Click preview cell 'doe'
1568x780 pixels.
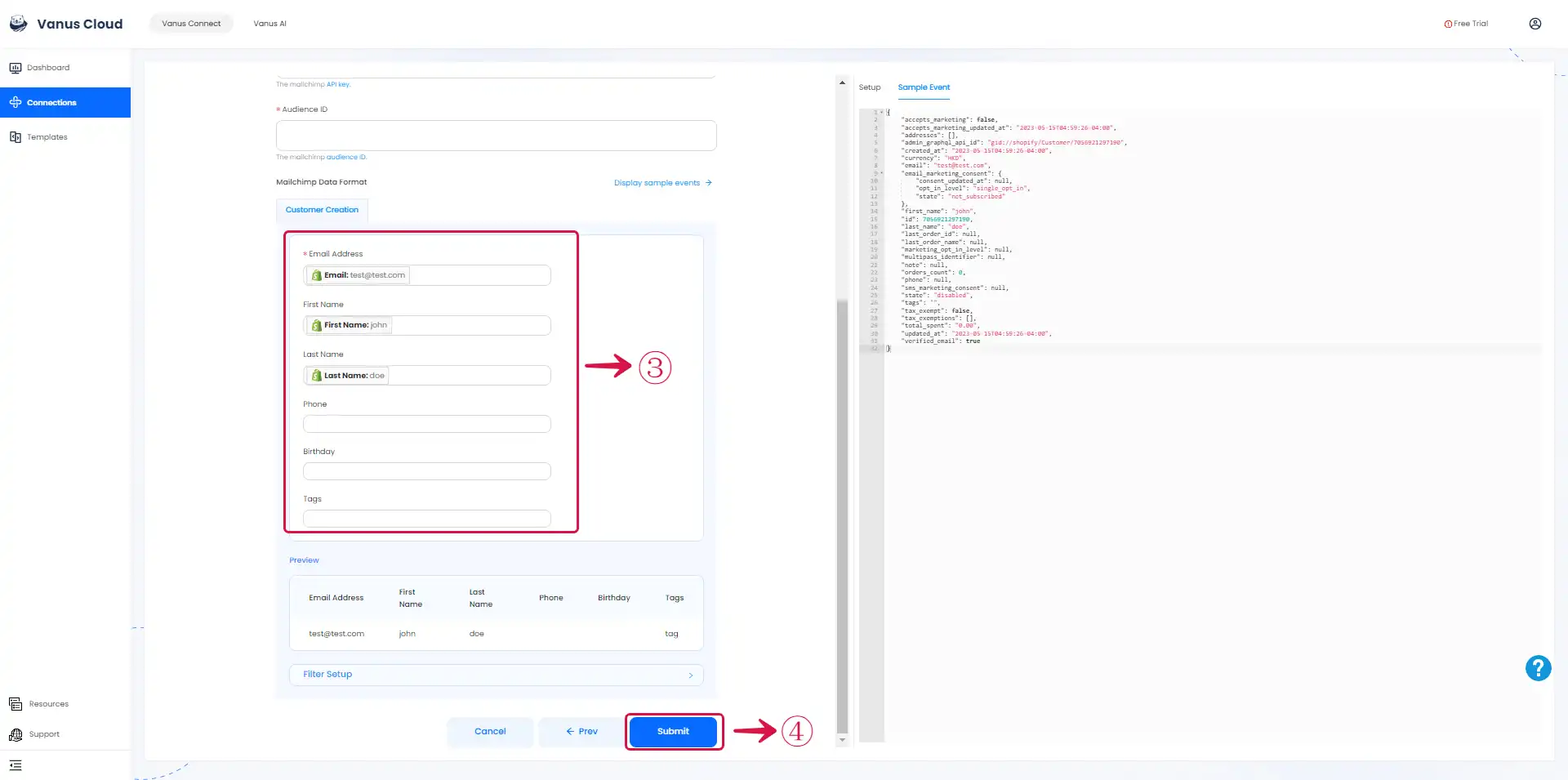pyautogui.click(x=477, y=634)
